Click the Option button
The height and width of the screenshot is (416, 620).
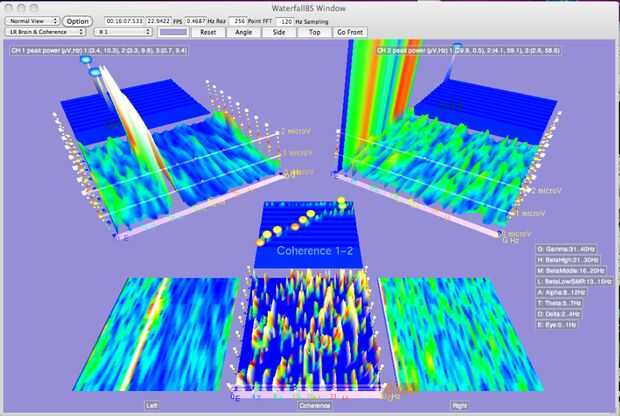pos(77,21)
